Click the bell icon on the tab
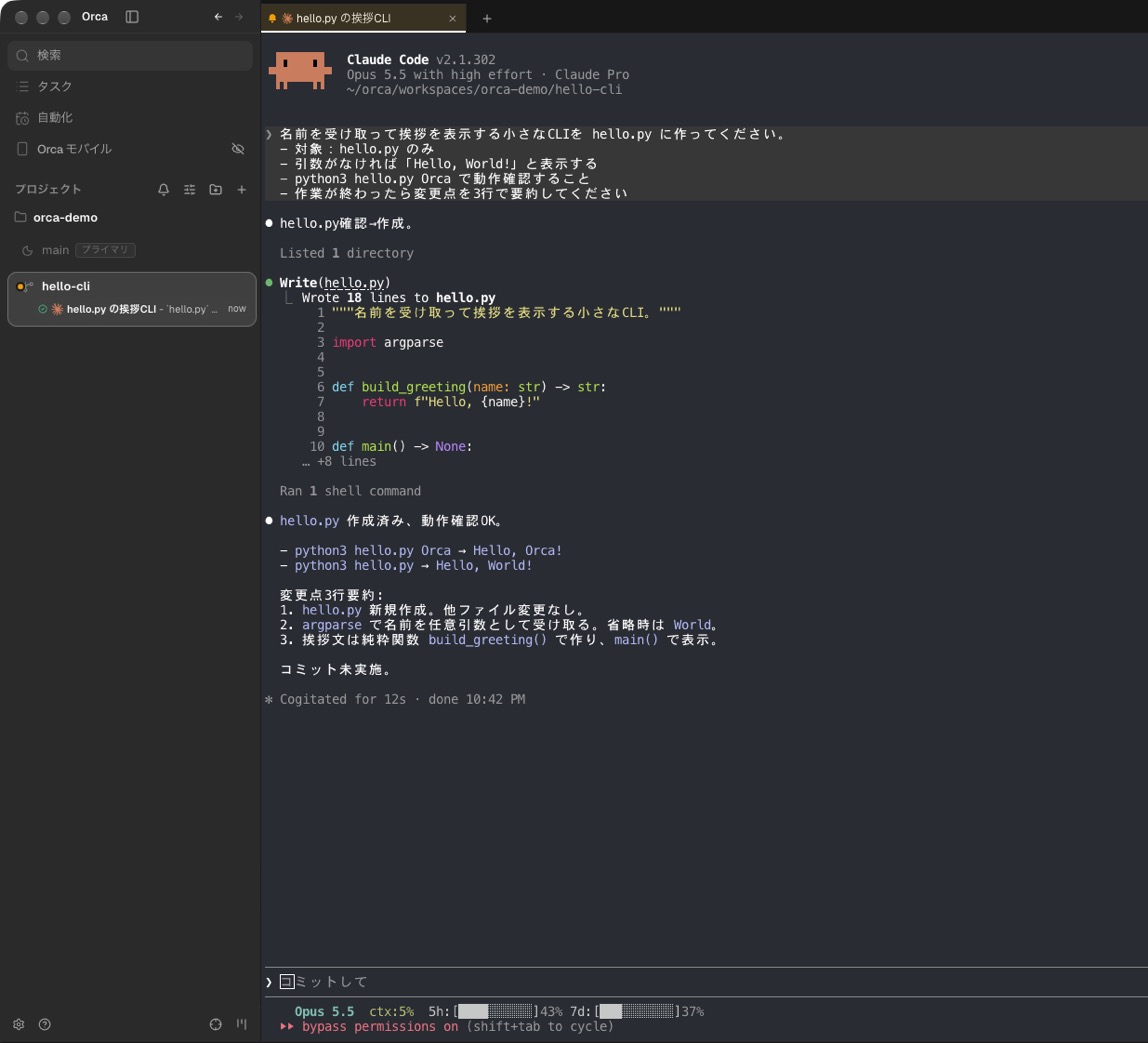 272,18
